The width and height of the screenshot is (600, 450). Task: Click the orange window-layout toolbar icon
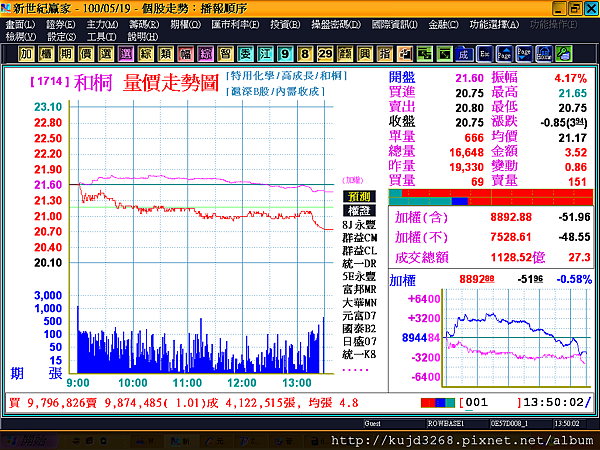click(x=404, y=54)
